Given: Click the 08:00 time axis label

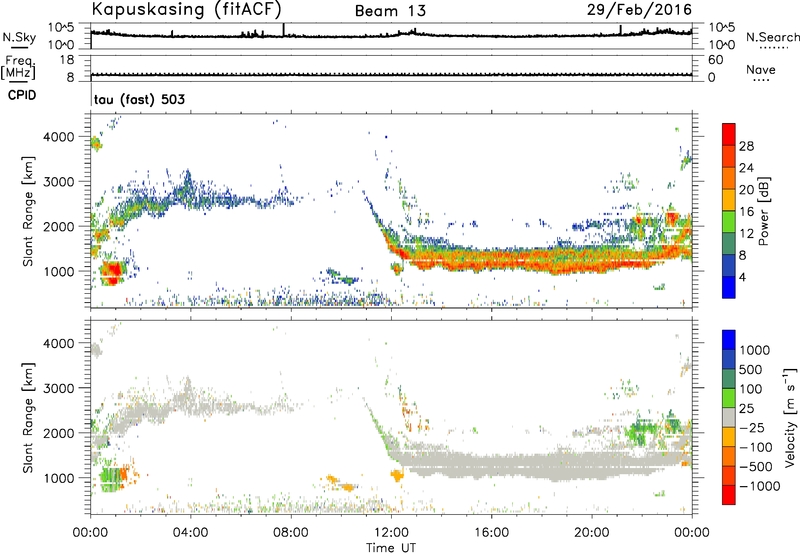Looking at the screenshot, I should pyautogui.click(x=291, y=533).
